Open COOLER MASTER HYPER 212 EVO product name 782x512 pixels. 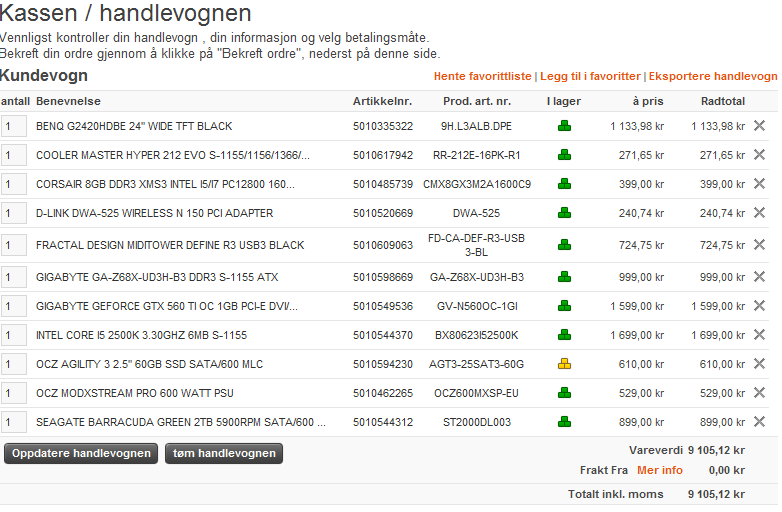coord(173,155)
